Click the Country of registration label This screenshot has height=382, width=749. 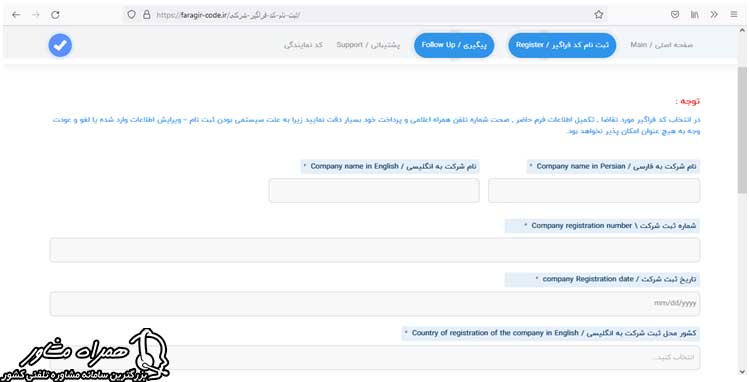pyautogui.click(x=551, y=333)
